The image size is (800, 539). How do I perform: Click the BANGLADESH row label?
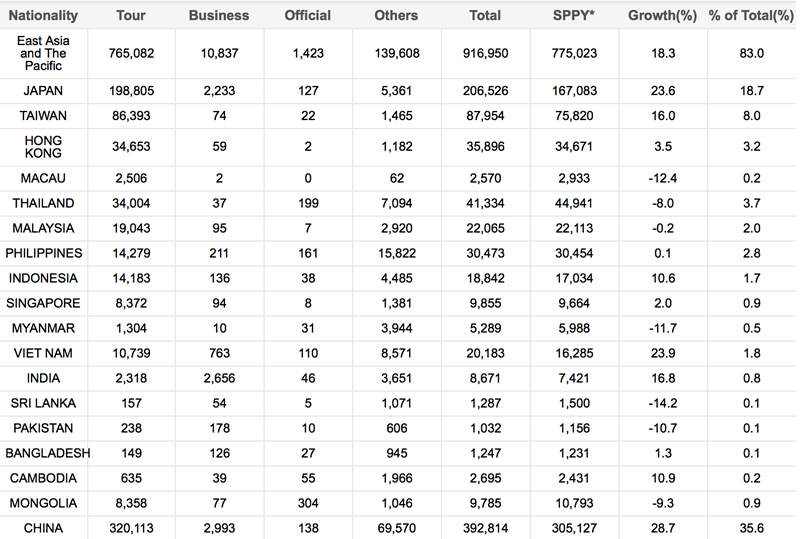pos(47,453)
